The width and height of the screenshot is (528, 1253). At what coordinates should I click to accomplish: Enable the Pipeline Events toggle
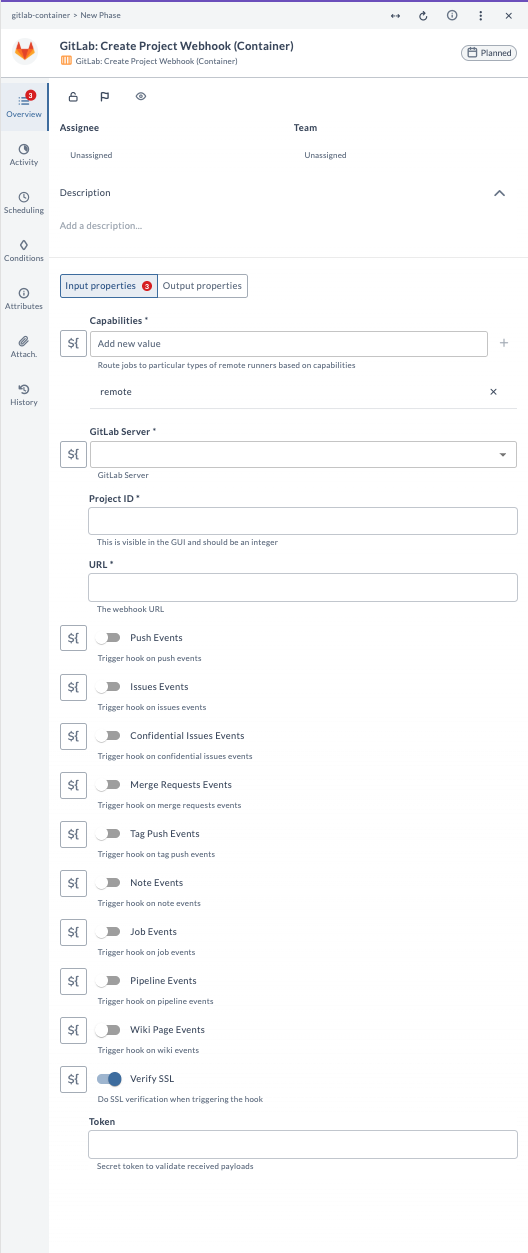(x=108, y=981)
